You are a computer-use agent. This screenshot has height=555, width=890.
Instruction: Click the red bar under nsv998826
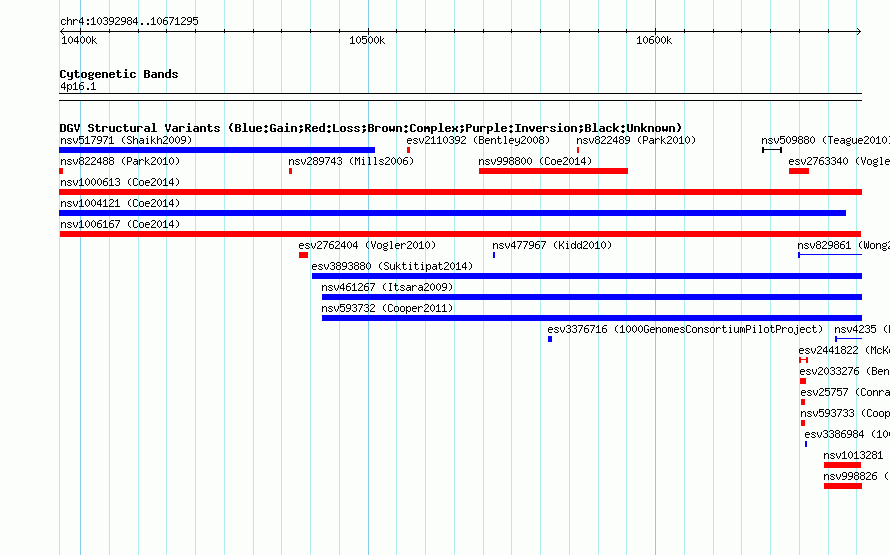[843, 486]
